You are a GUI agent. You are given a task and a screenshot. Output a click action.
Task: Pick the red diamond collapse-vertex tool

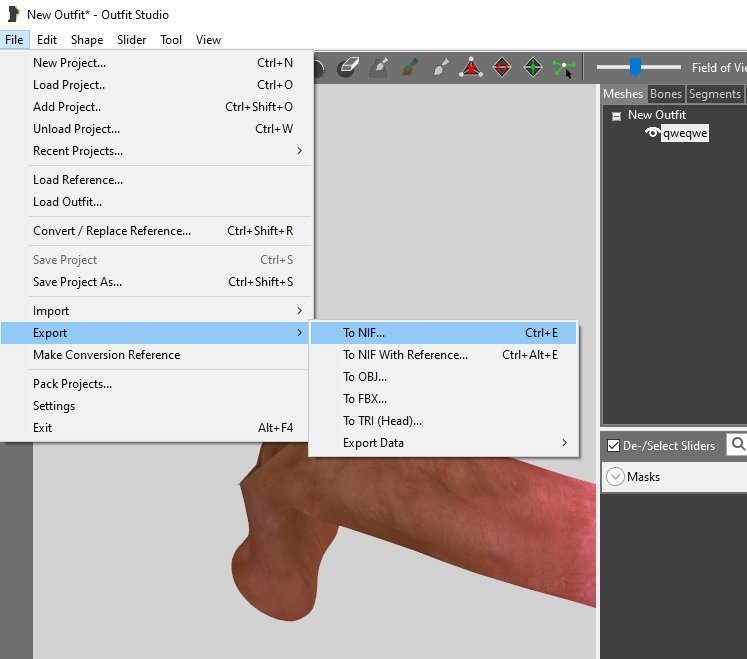(502, 68)
